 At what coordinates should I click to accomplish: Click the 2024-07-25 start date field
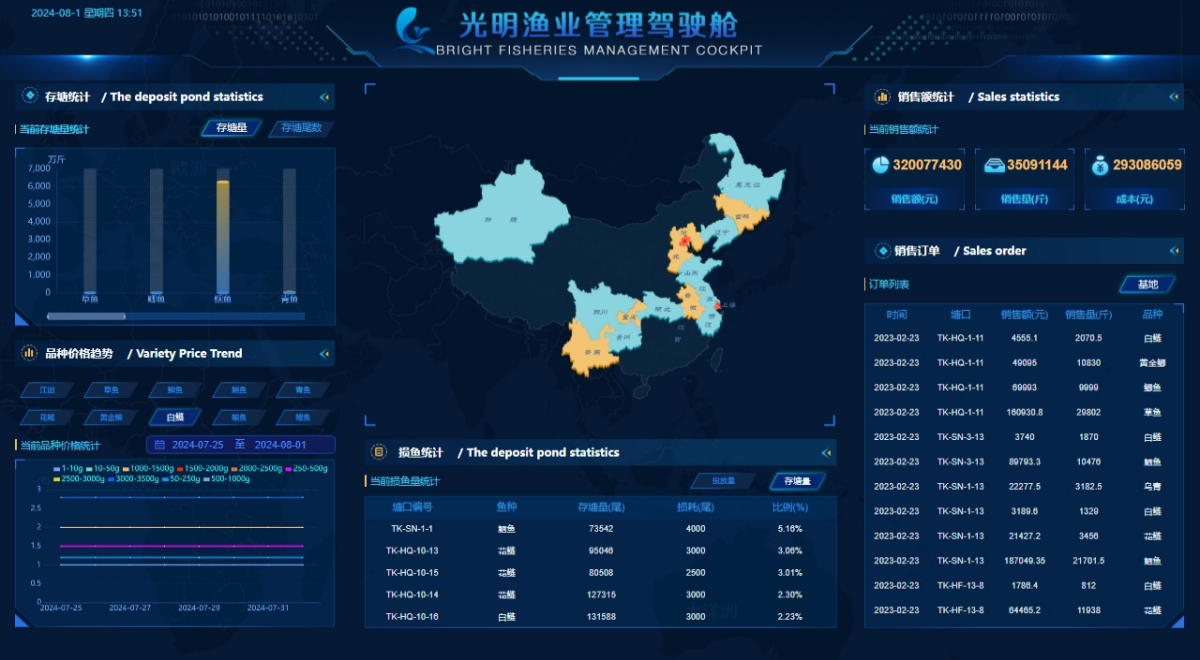[197, 445]
